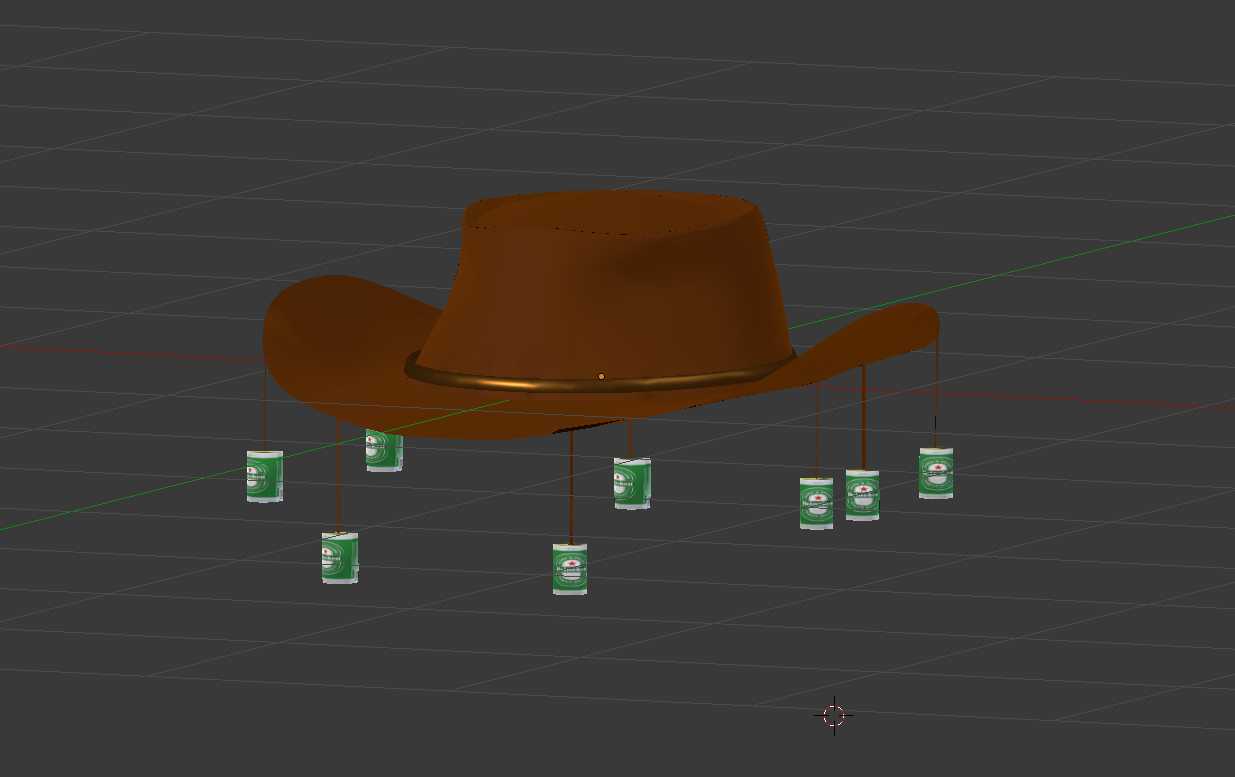Click the string holding the leftmost can
Image resolution: width=1235 pixels, height=777 pixels.
(265, 410)
